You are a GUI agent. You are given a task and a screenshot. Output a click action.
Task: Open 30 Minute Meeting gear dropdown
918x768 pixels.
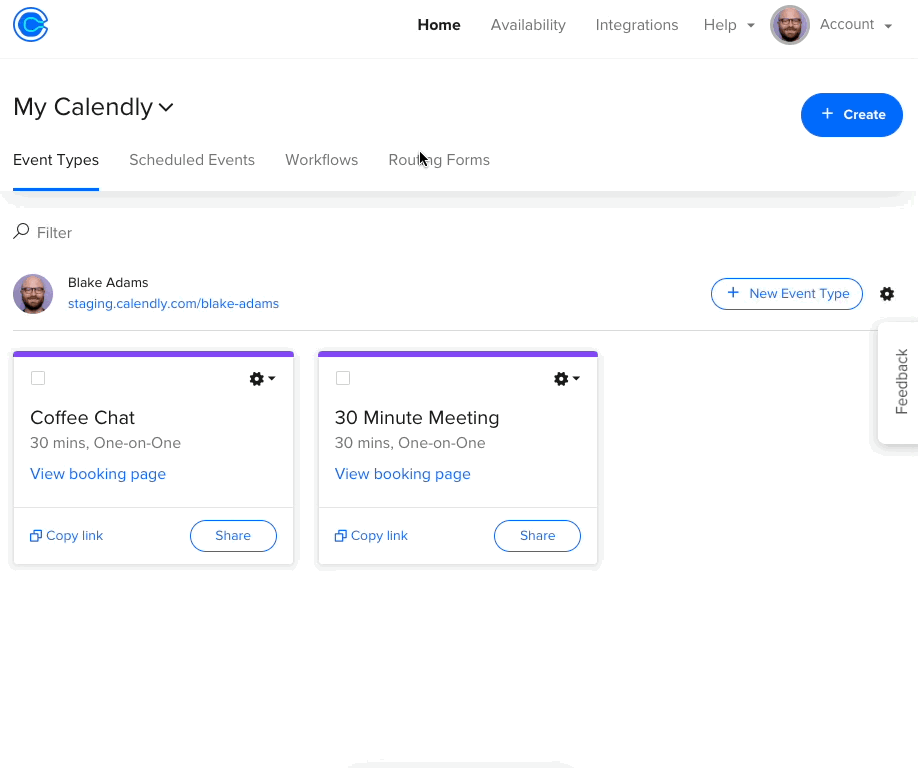click(567, 379)
